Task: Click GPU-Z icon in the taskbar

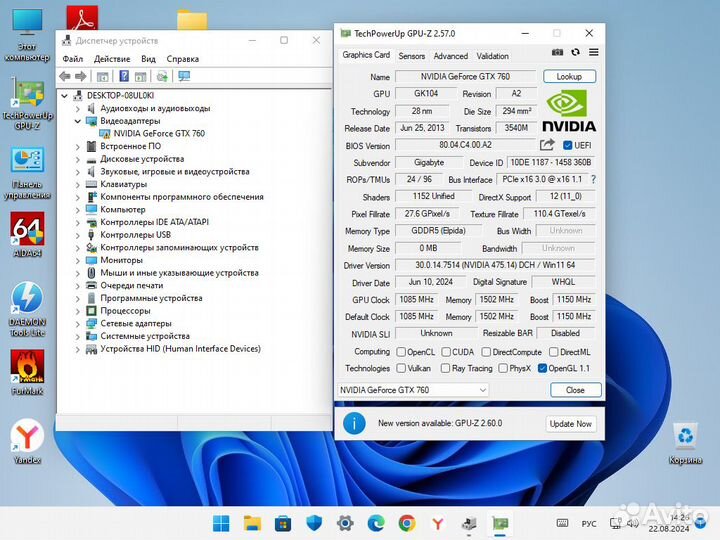Action: pyautogui.click(x=500, y=523)
